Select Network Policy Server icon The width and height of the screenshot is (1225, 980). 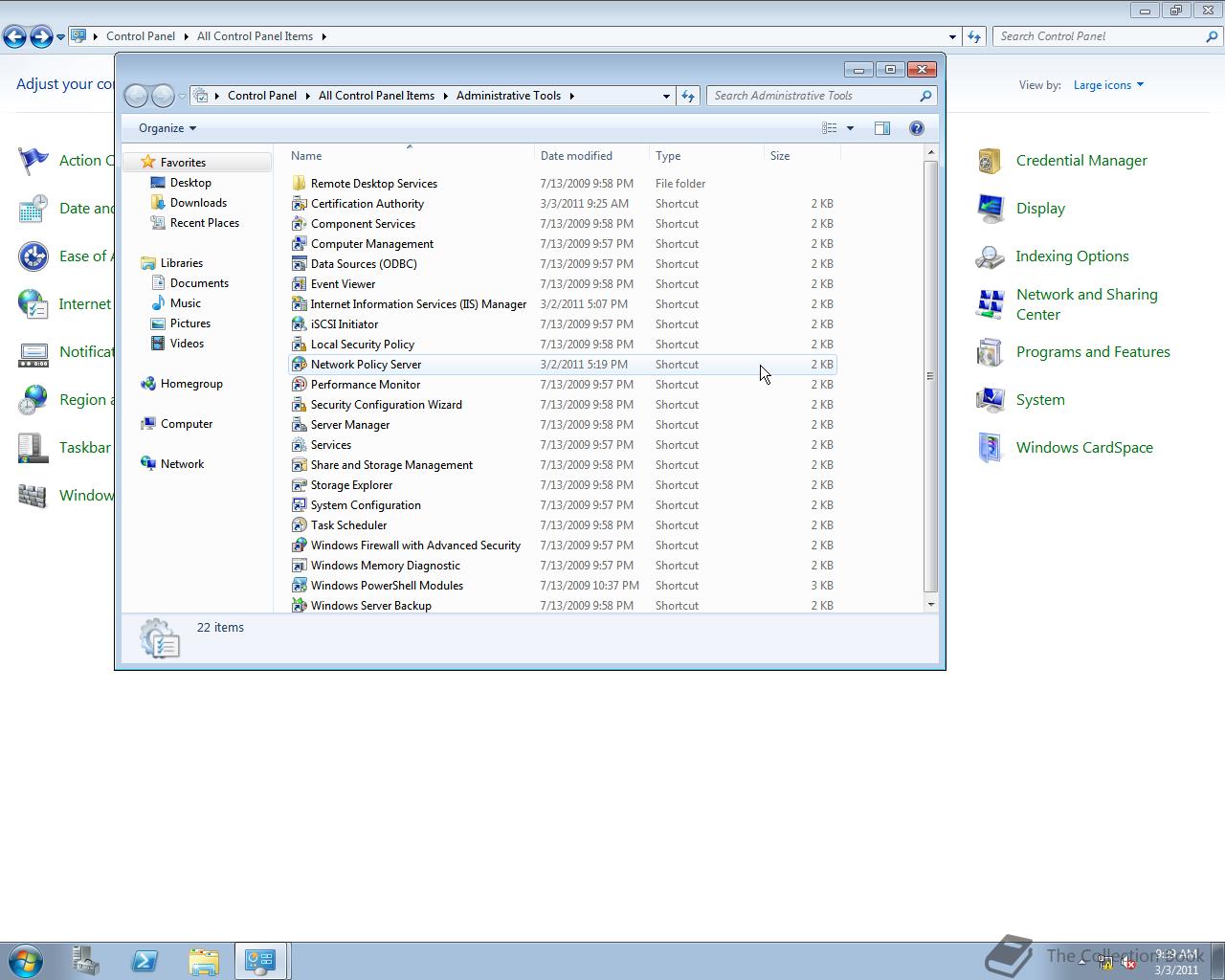tap(299, 365)
